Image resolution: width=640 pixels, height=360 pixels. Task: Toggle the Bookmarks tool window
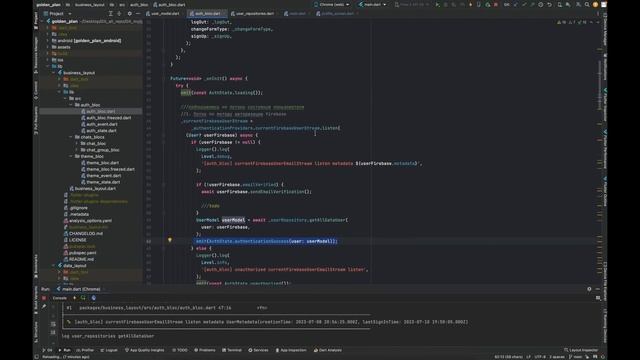(x=36, y=267)
